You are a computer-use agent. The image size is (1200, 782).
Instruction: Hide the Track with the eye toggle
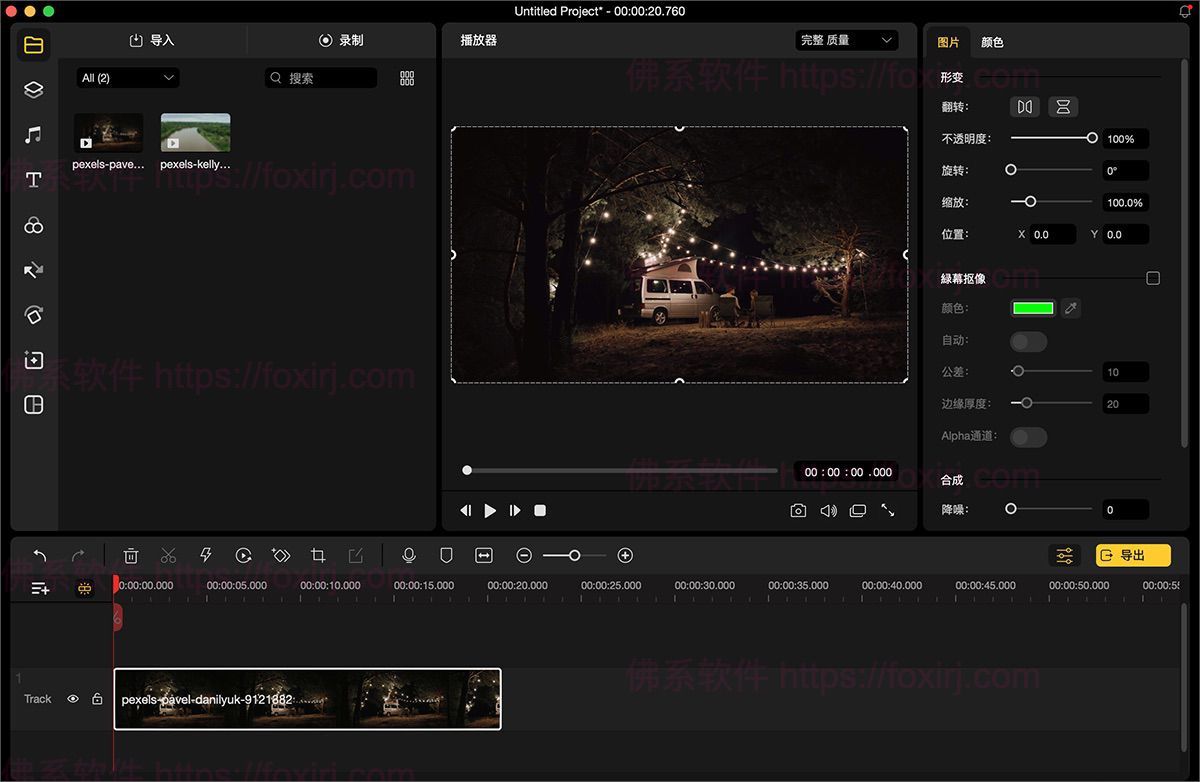72,698
